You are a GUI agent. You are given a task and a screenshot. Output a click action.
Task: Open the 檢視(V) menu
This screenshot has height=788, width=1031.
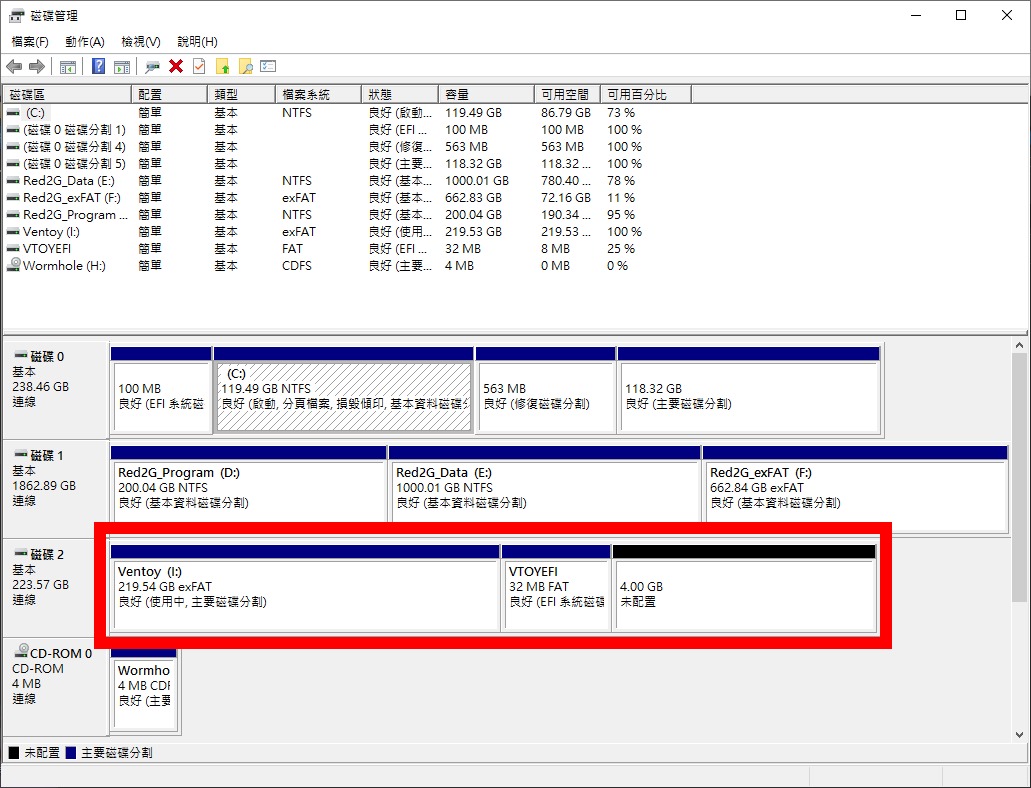pyautogui.click(x=141, y=42)
